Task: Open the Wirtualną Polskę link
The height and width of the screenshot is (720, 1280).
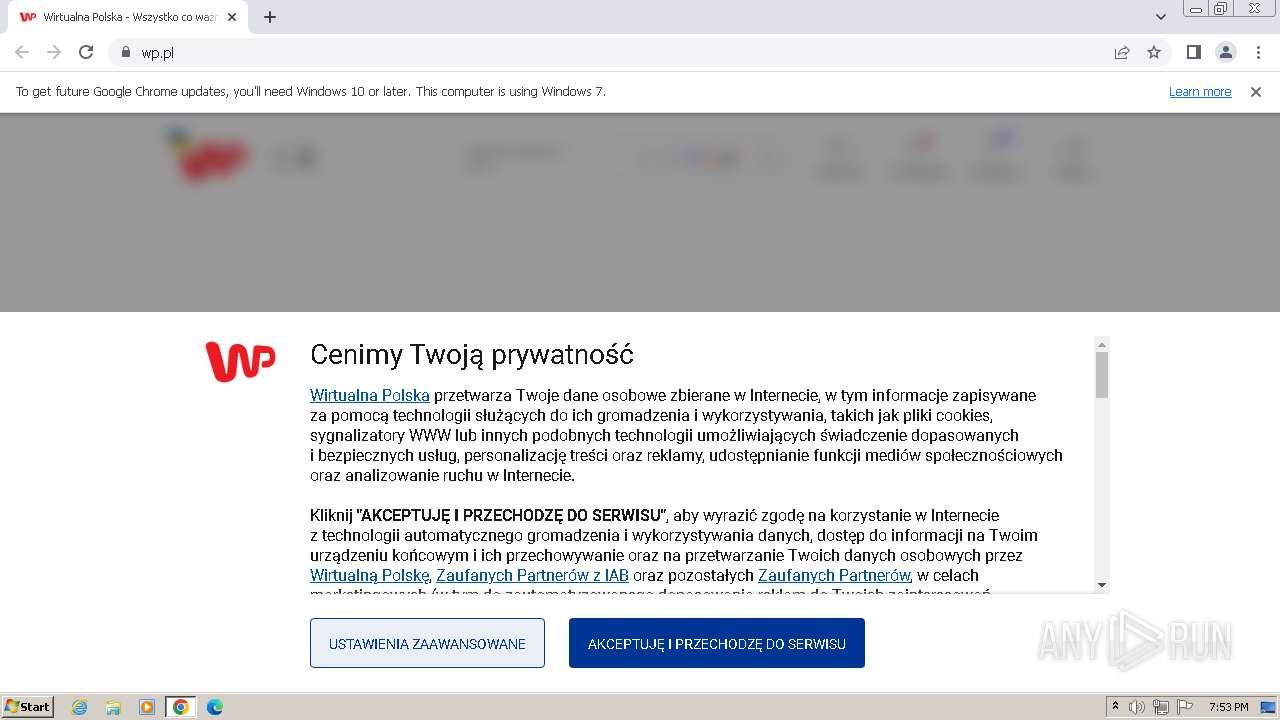Action: 370,575
